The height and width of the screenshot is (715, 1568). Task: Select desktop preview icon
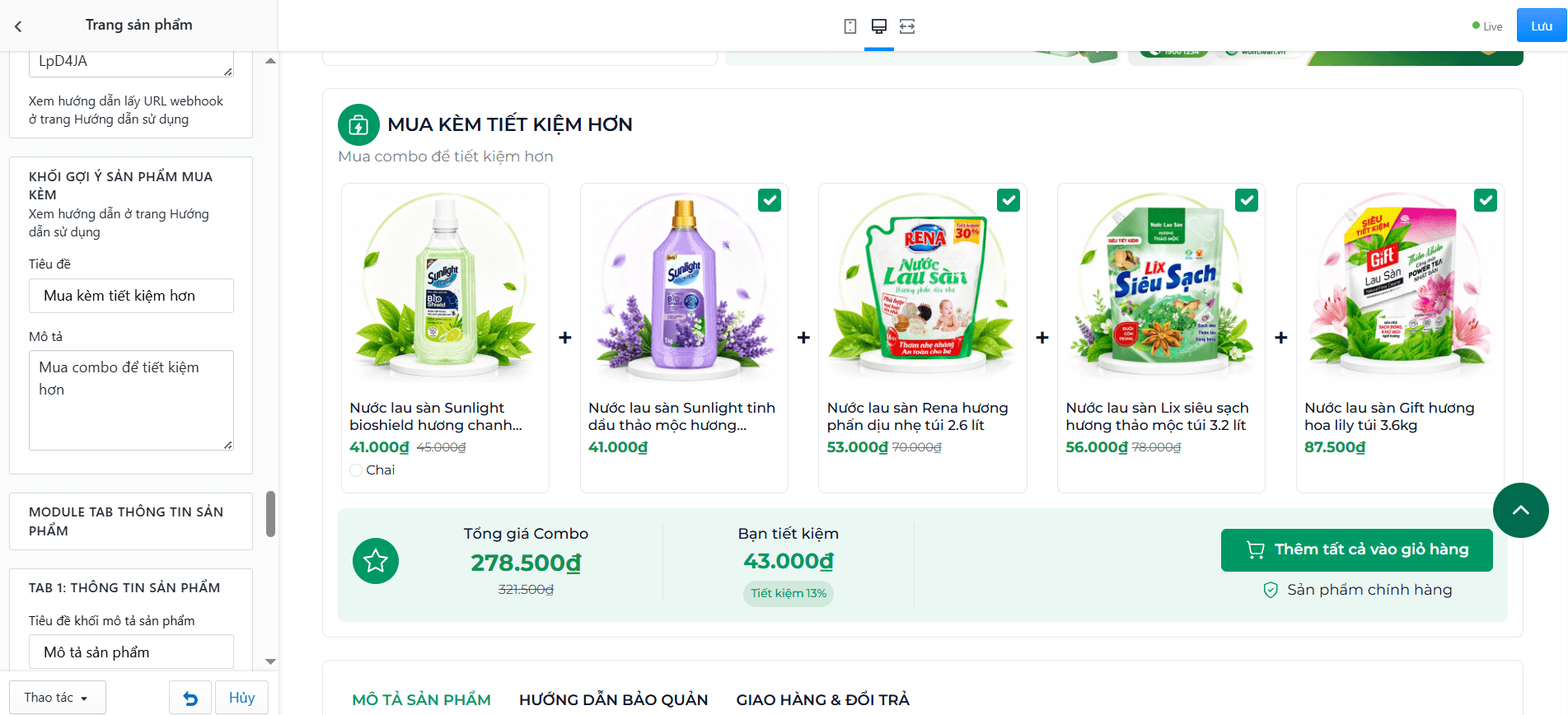(x=879, y=26)
